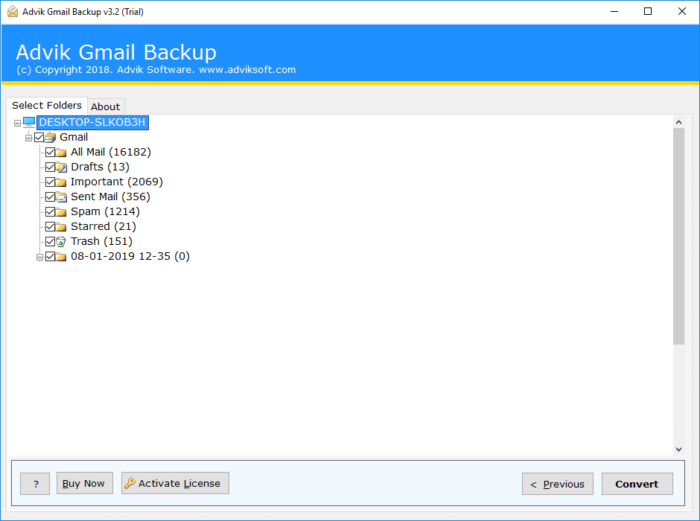Click the Trash recycle bin icon
Screen dimensions: 700x521
point(61,242)
